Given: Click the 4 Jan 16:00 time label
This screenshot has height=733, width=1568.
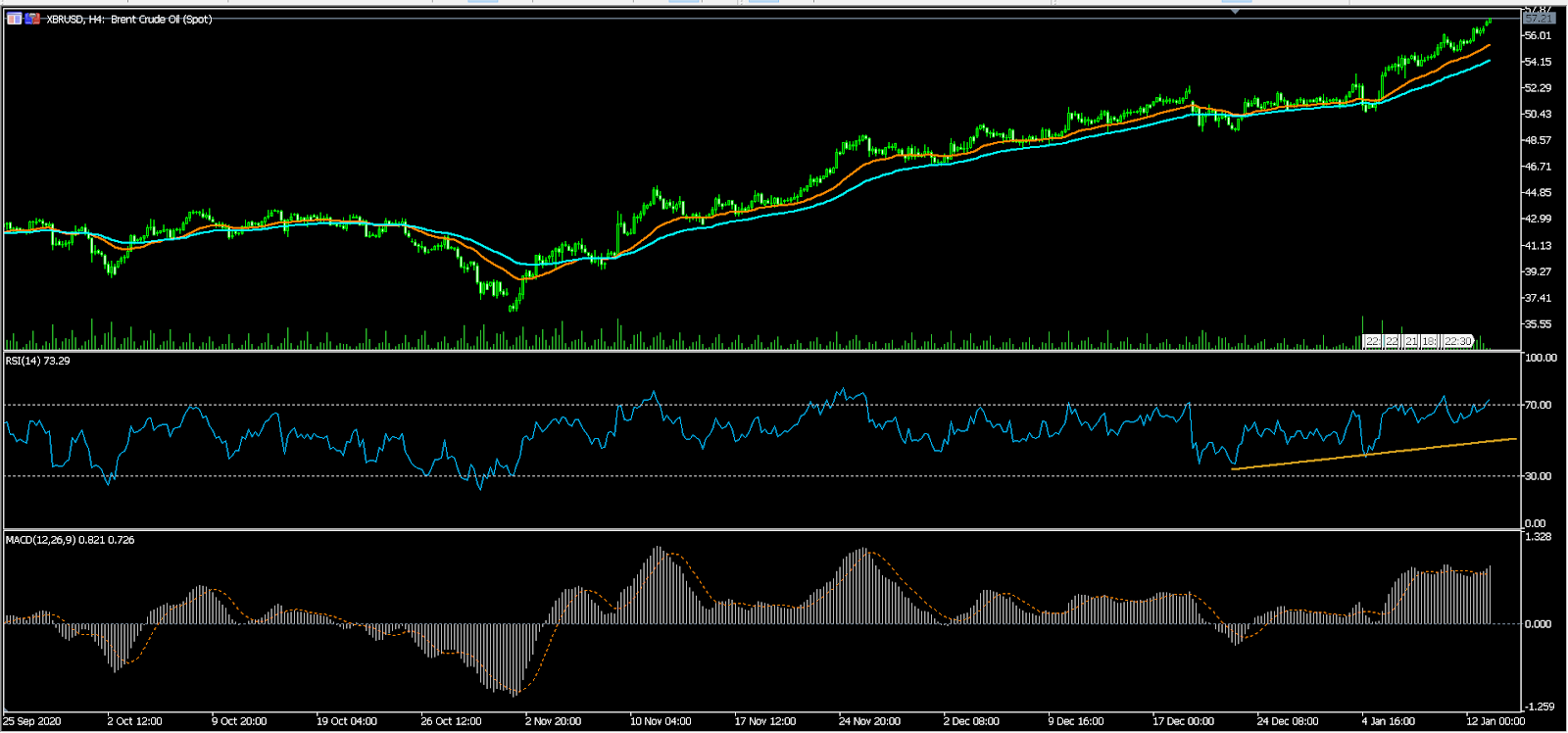Looking at the screenshot, I should 1390,722.
